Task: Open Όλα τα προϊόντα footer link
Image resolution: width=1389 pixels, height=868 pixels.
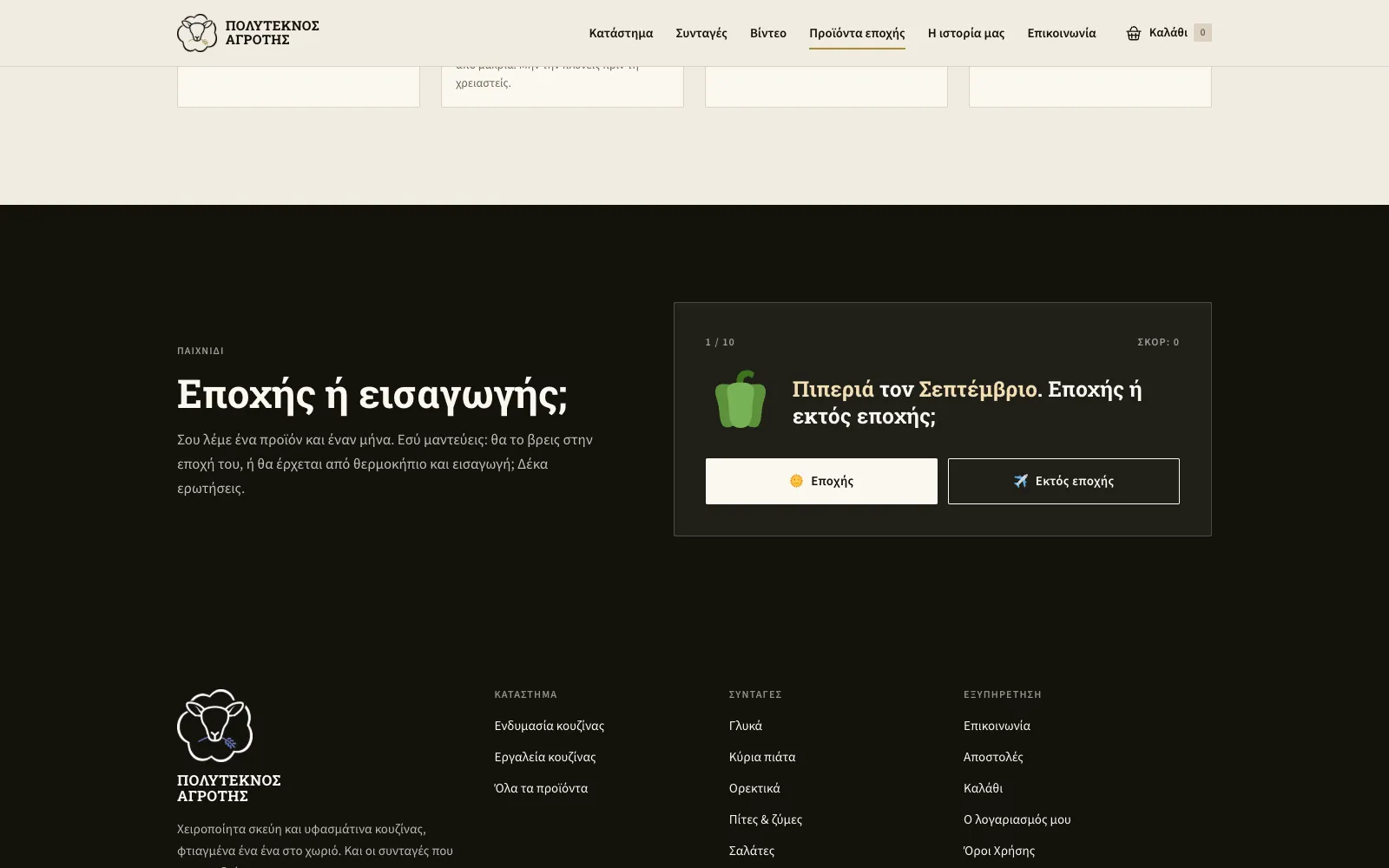Action: click(x=541, y=788)
